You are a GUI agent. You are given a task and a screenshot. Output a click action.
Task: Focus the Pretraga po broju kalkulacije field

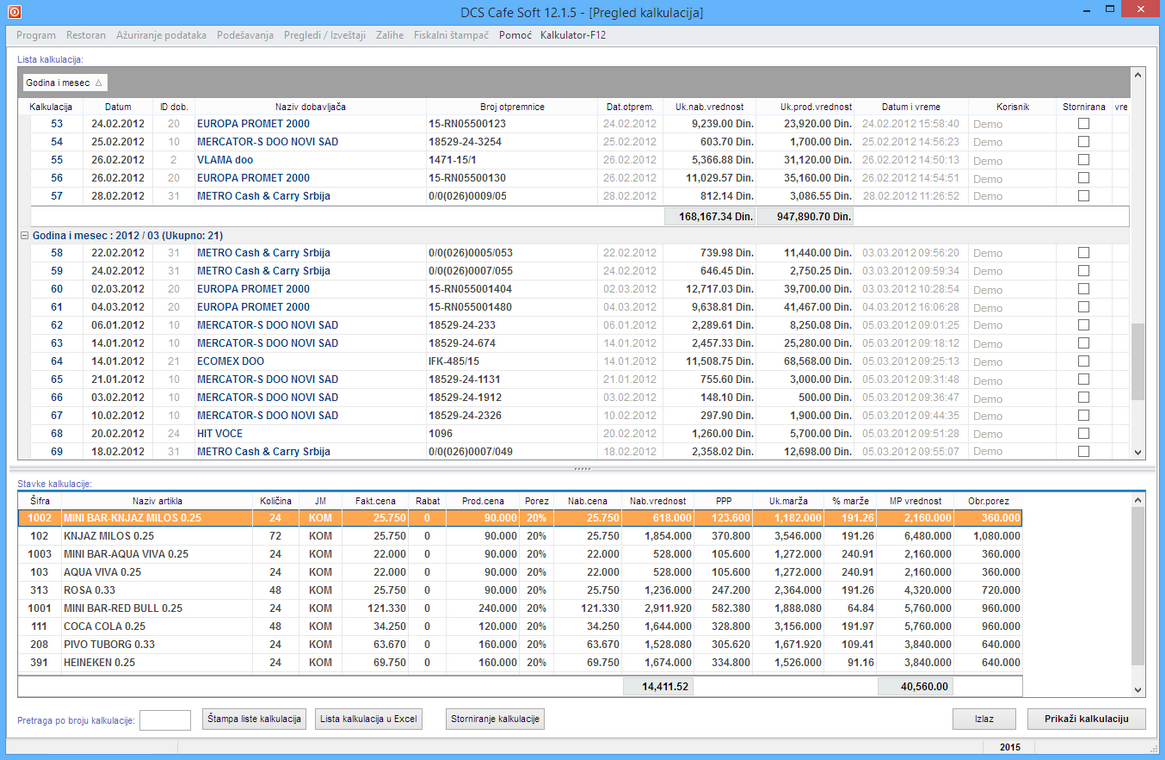click(x=165, y=720)
